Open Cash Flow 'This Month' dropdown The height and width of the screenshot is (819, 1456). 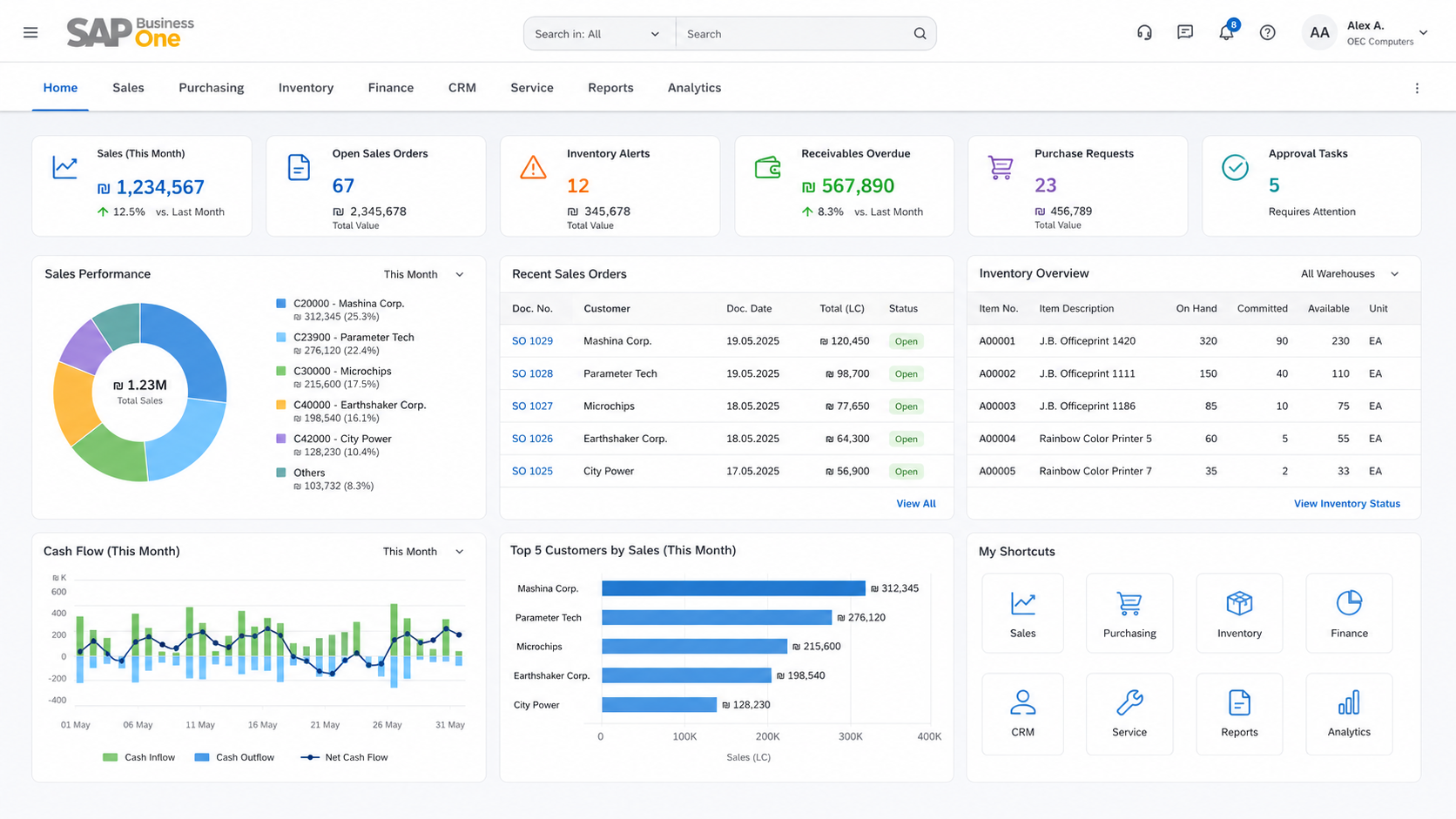424,551
